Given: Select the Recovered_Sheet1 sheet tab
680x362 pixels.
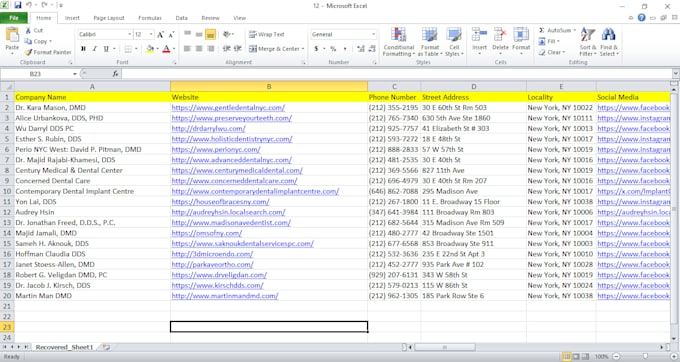Looking at the screenshot, I should click(x=64, y=347).
